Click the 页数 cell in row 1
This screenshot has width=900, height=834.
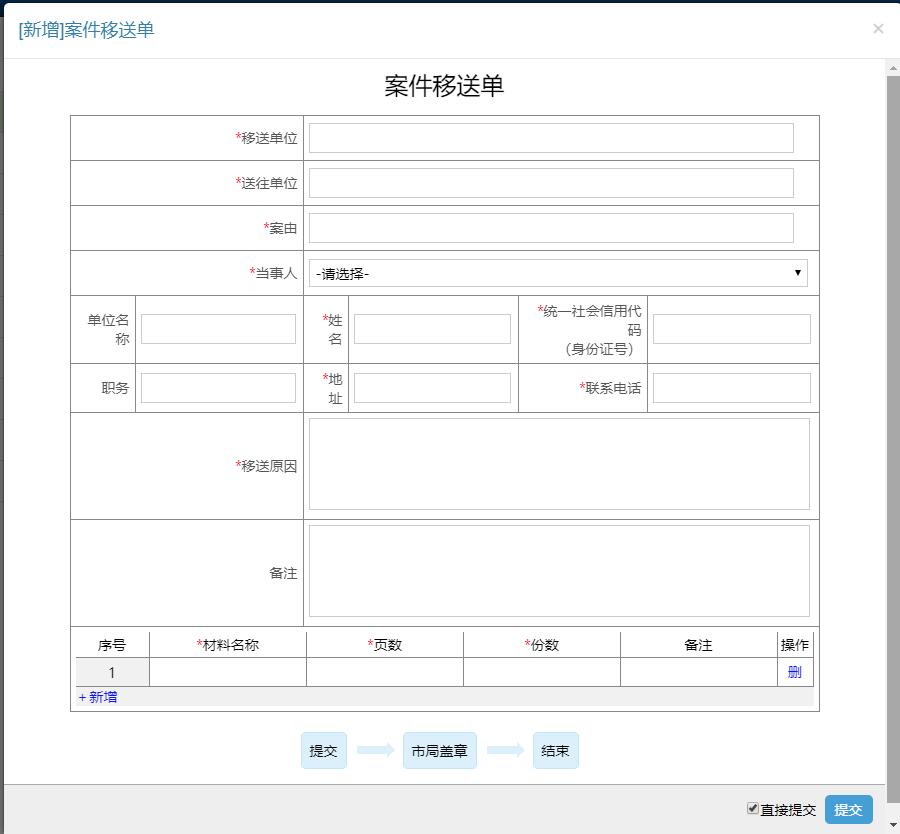385,672
